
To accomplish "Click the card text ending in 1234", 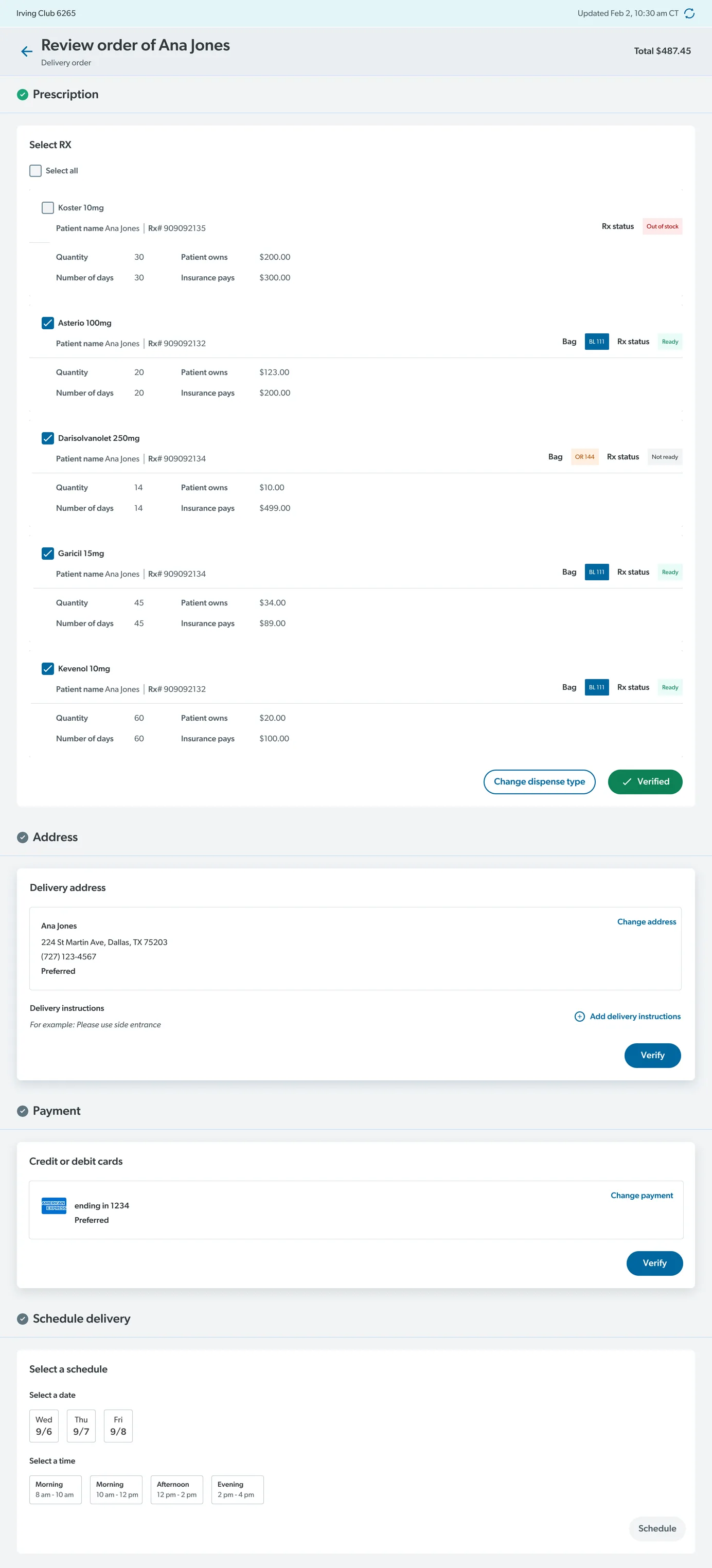I will click(102, 1205).
